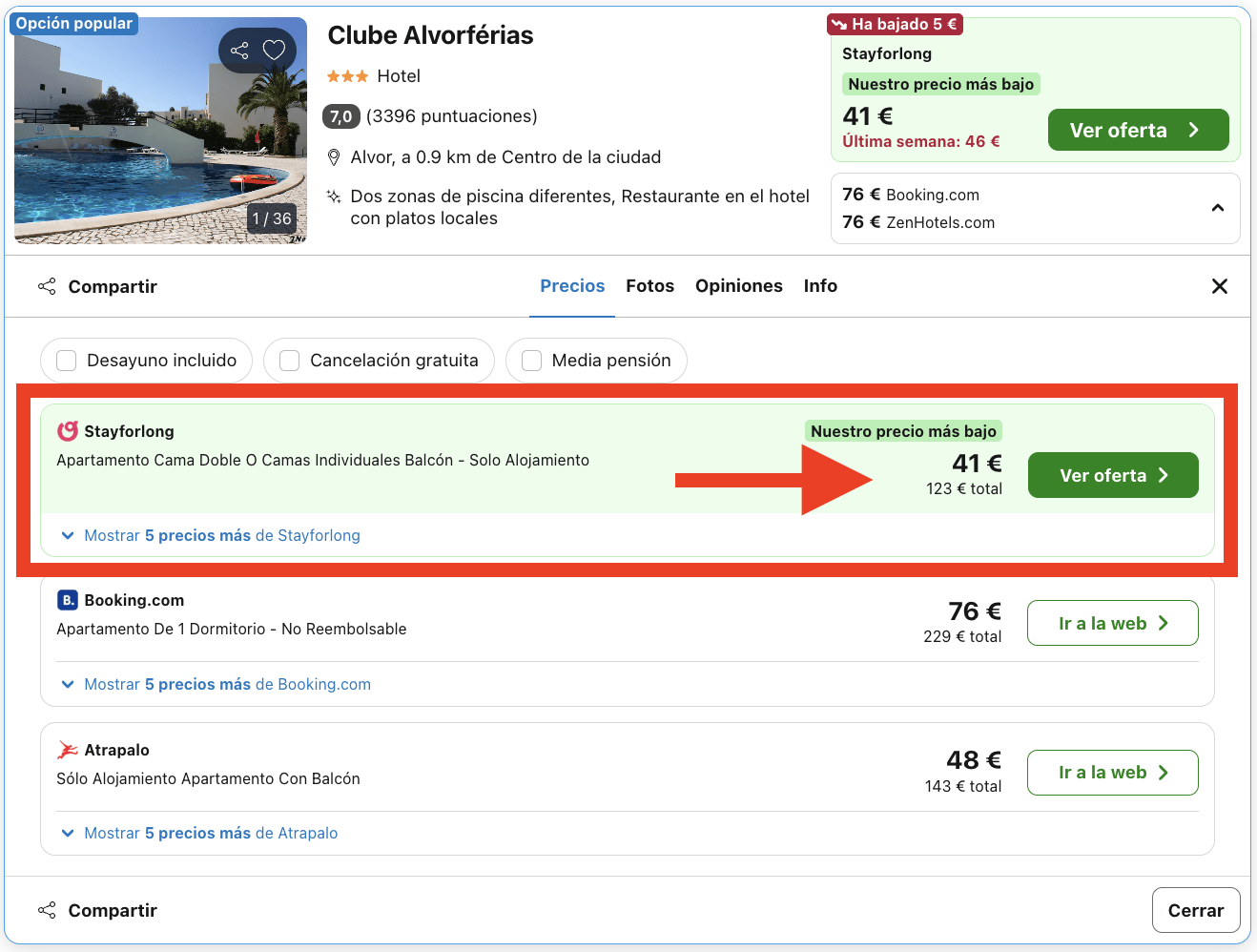
Task: Click the 7,0 rating badge
Action: 342,116
